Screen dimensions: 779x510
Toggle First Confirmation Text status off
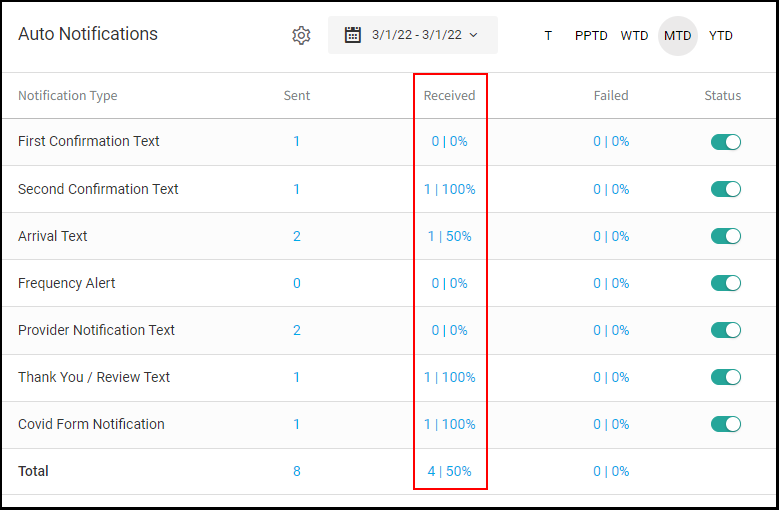pyautogui.click(x=726, y=142)
